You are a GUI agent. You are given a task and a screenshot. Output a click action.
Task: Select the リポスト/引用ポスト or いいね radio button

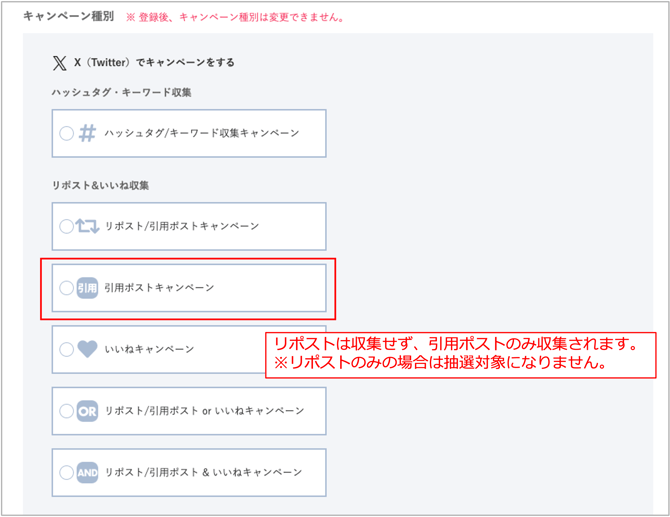point(66,411)
